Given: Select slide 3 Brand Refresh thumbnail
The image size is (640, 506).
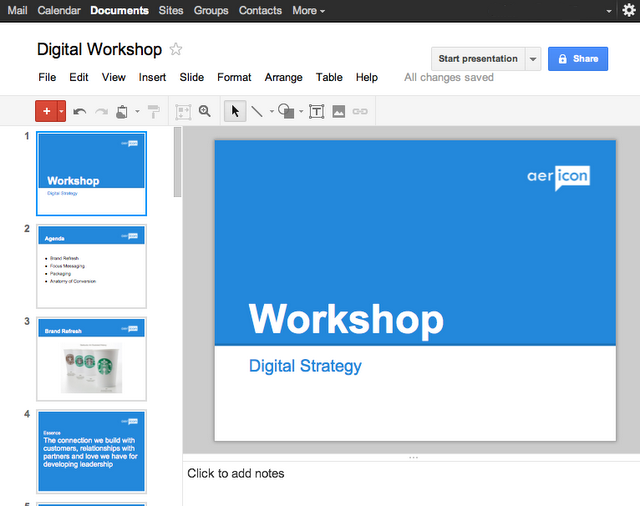Looking at the screenshot, I should (91, 359).
